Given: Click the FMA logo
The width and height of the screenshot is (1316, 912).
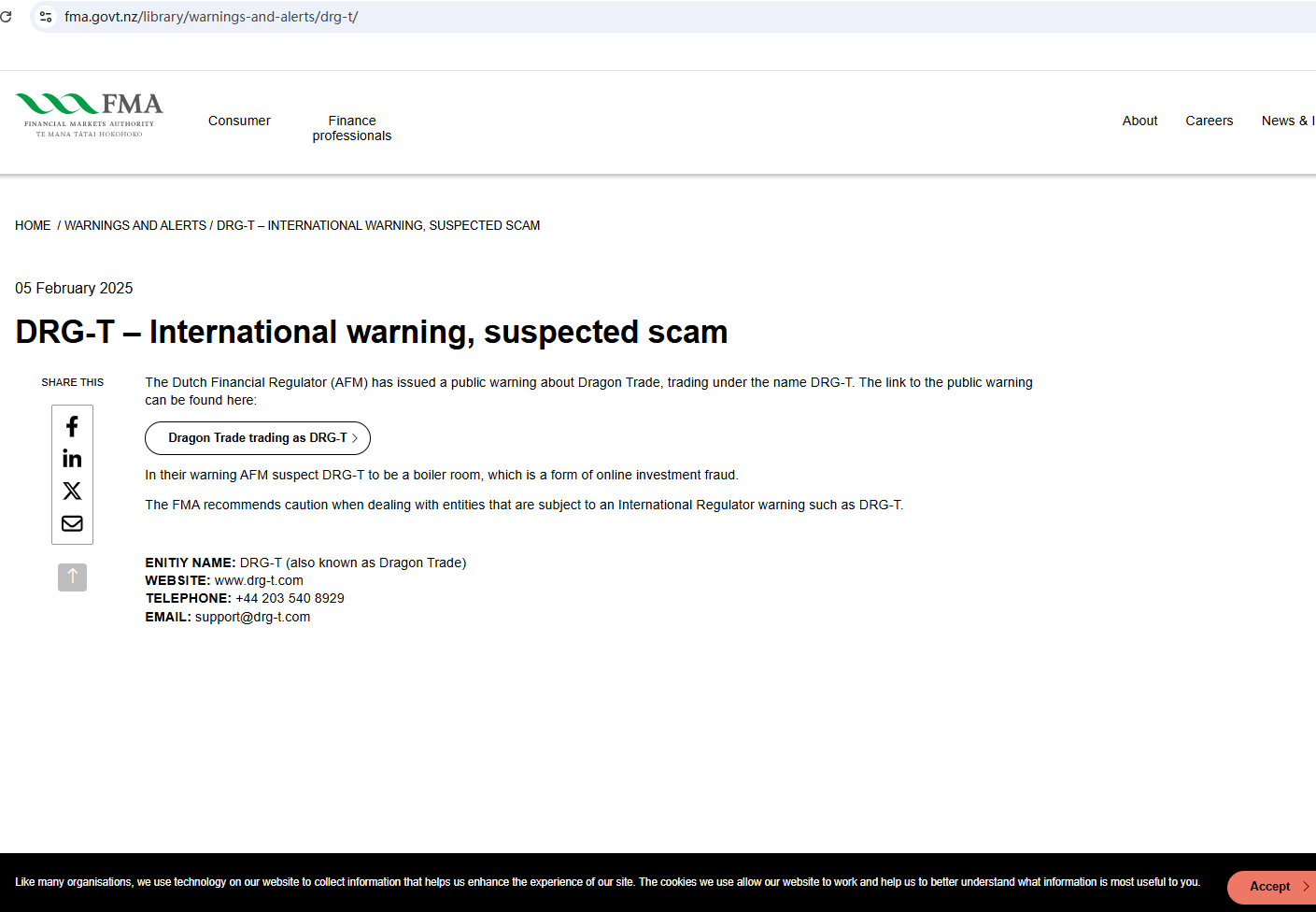Looking at the screenshot, I should coord(90,116).
